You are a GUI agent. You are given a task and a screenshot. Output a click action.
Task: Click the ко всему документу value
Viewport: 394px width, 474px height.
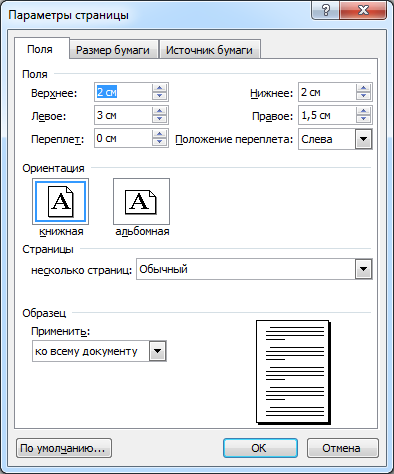coord(86,351)
